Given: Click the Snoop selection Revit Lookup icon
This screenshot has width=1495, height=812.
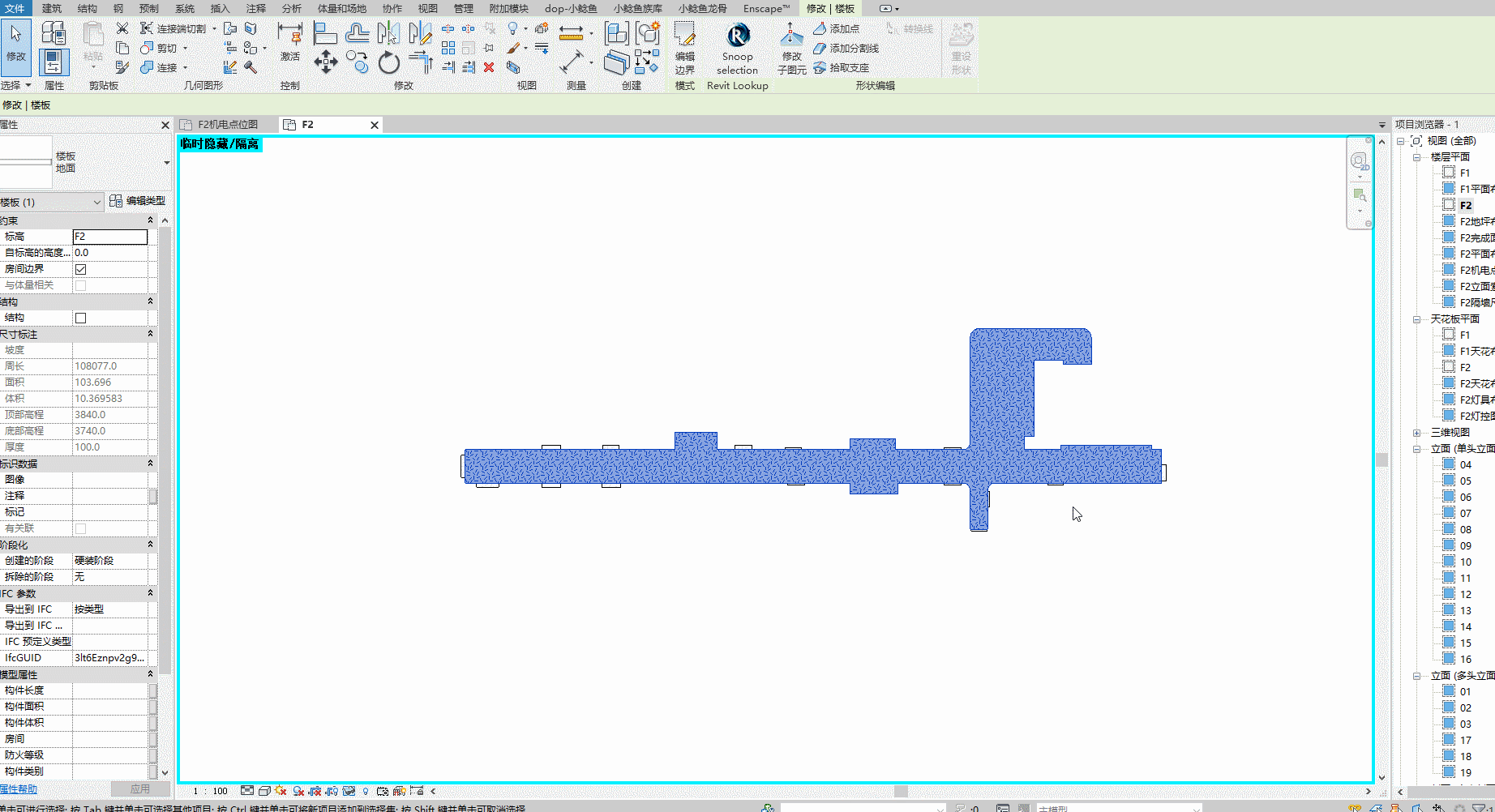Looking at the screenshot, I should [x=737, y=36].
